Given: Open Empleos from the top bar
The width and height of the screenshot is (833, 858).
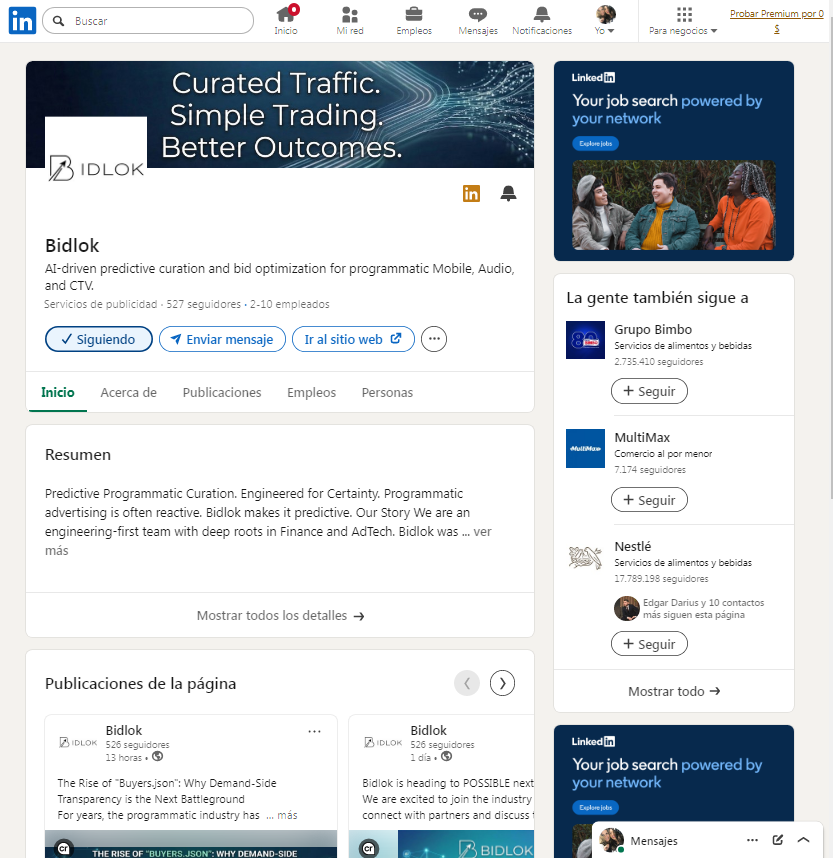Looking at the screenshot, I should pos(414,21).
